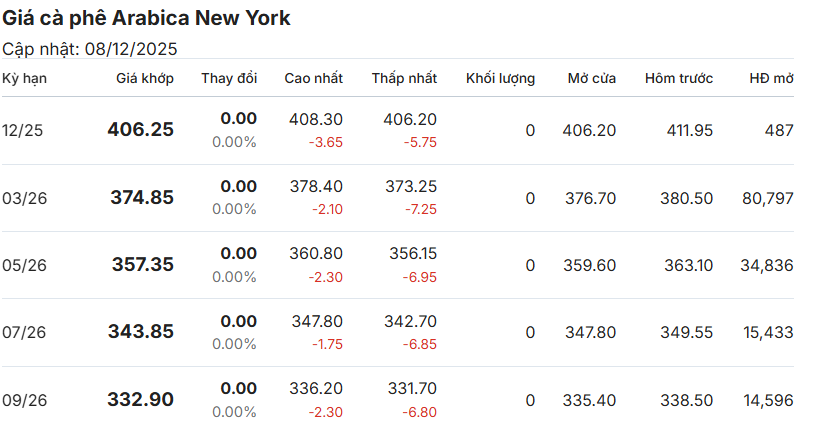The width and height of the screenshot is (820, 433).
Task: Click the Giá cà phê Arabica New York title
Action: (146, 19)
